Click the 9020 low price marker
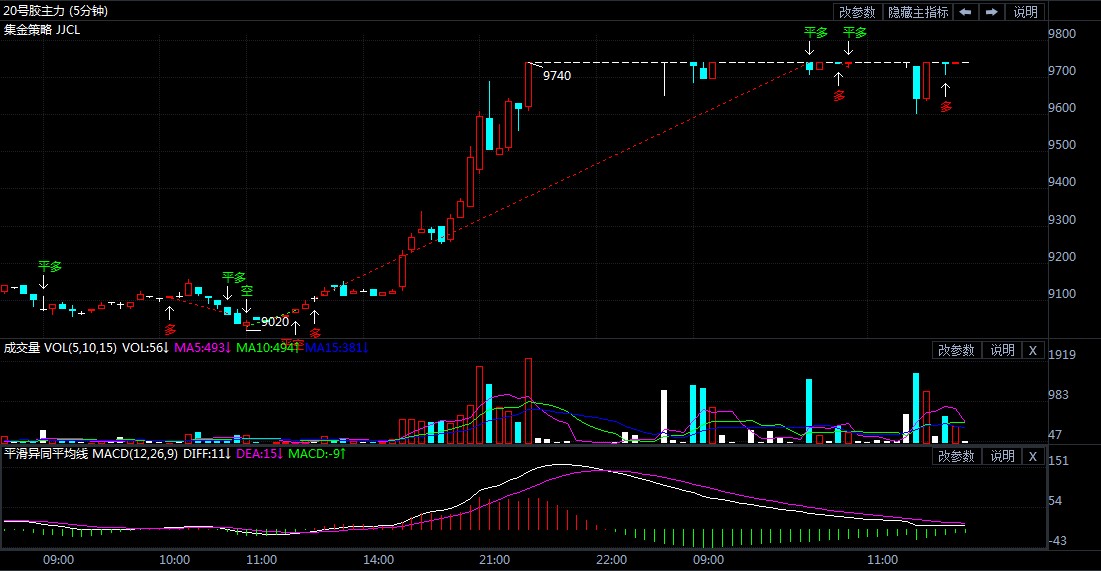The height and width of the screenshot is (571, 1101). click(x=274, y=322)
